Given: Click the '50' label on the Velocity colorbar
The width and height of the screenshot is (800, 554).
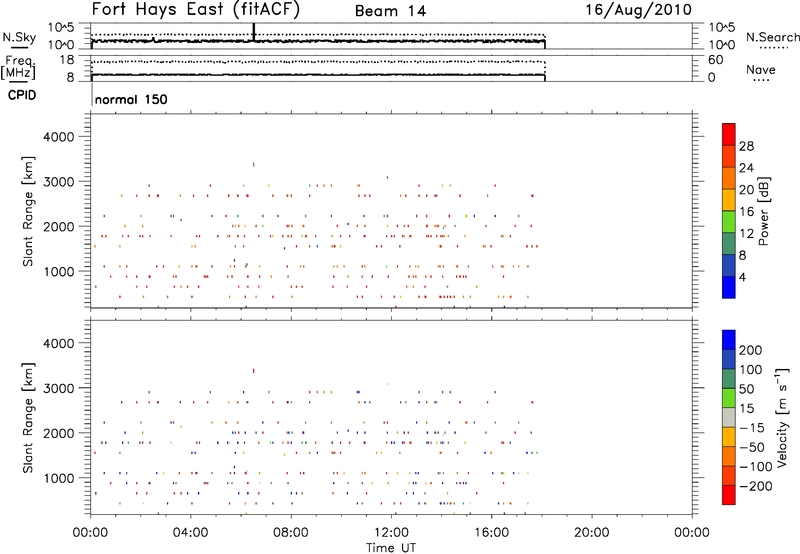Looking at the screenshot, I should pos(746,389).
